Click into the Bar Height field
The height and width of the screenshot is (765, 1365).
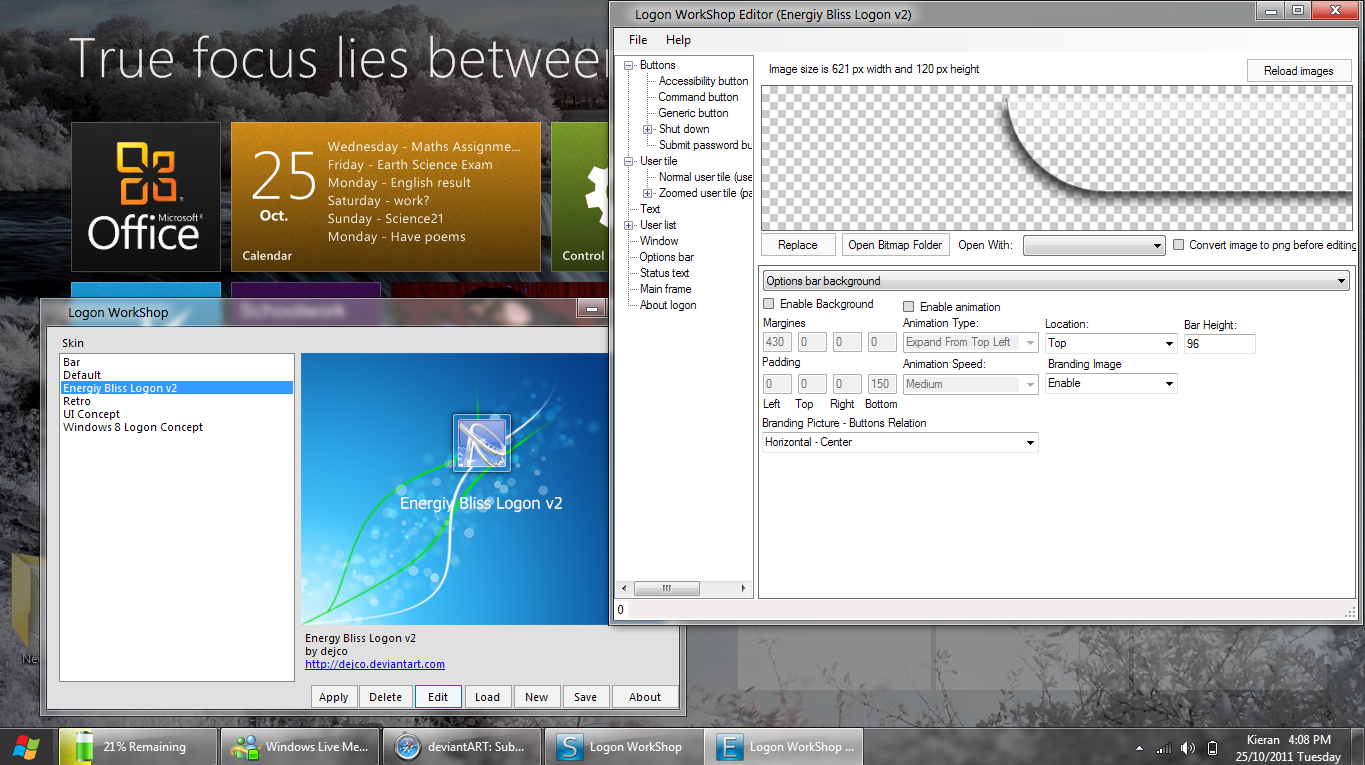tap(1219, 343)
